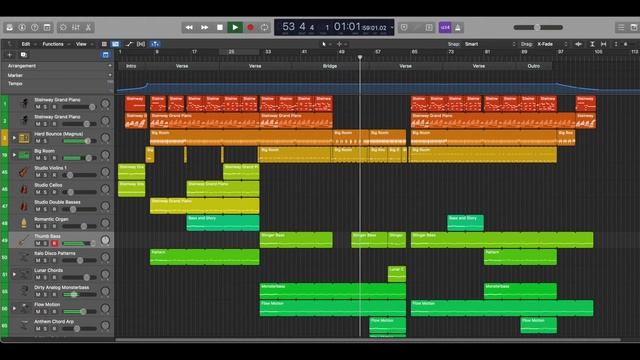Open the Inspector info icon
The image size is (640, 360).
[22, 27]
